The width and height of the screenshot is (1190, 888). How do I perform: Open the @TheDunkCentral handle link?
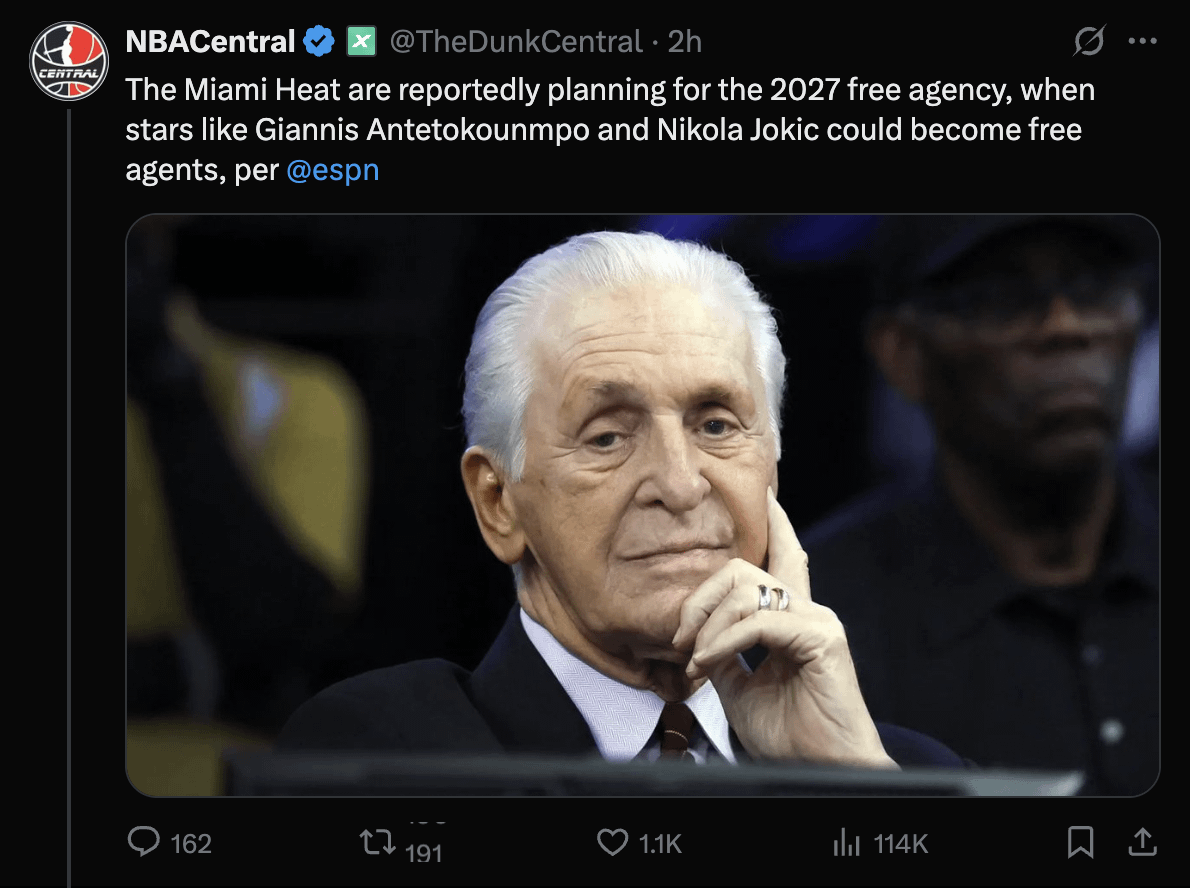click(515, 42)
